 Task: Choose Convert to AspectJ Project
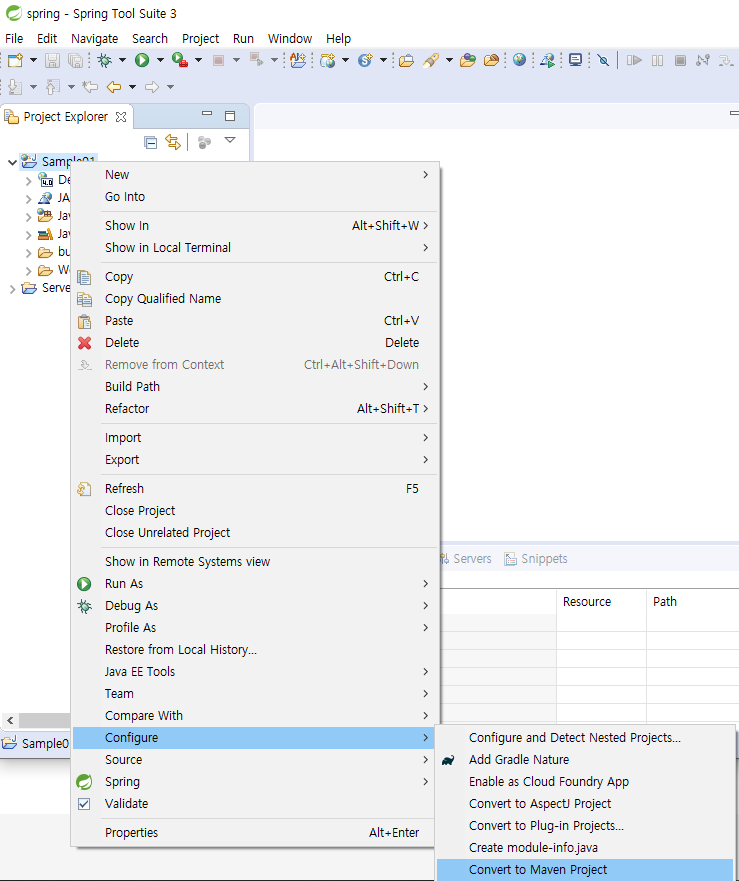pos(586,803)
